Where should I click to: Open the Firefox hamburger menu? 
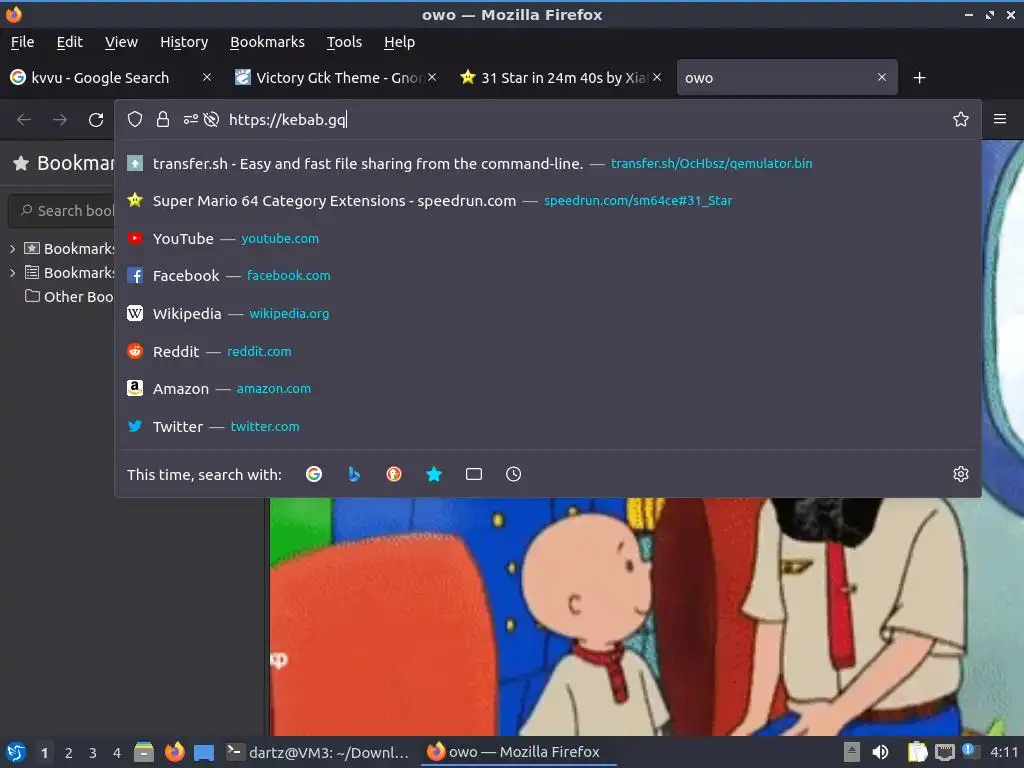(999, 119)
